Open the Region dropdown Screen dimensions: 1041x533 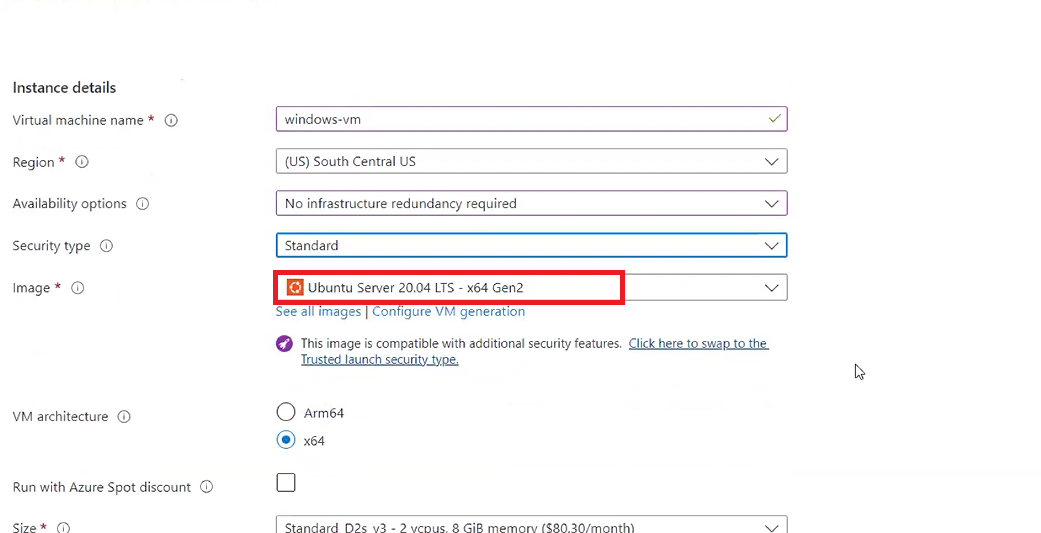[530, 161]
